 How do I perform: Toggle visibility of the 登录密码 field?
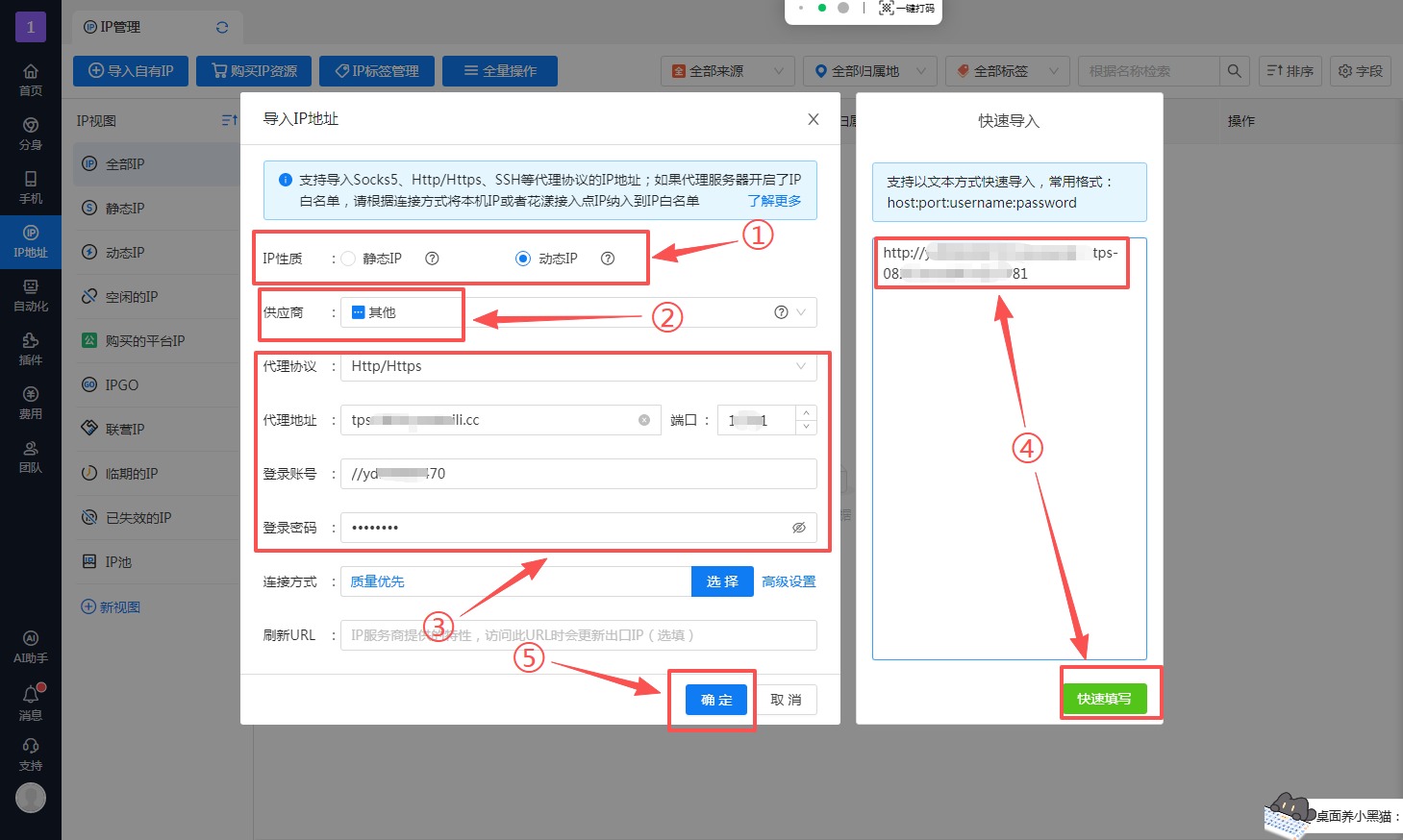[799, 527]
